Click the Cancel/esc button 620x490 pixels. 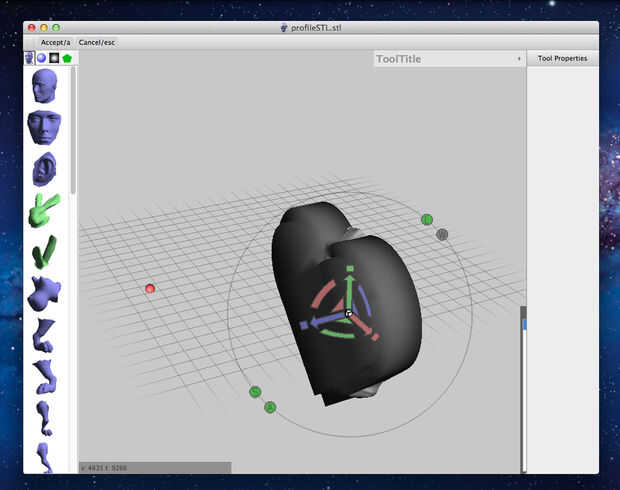point(96,42)
